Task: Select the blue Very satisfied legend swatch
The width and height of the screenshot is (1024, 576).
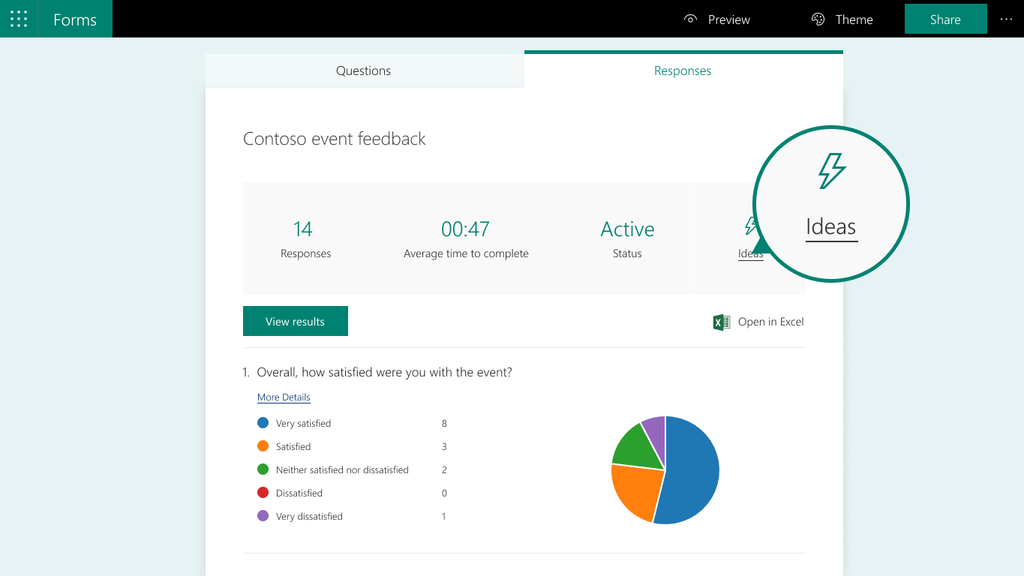Action: [x=262, y=423]
